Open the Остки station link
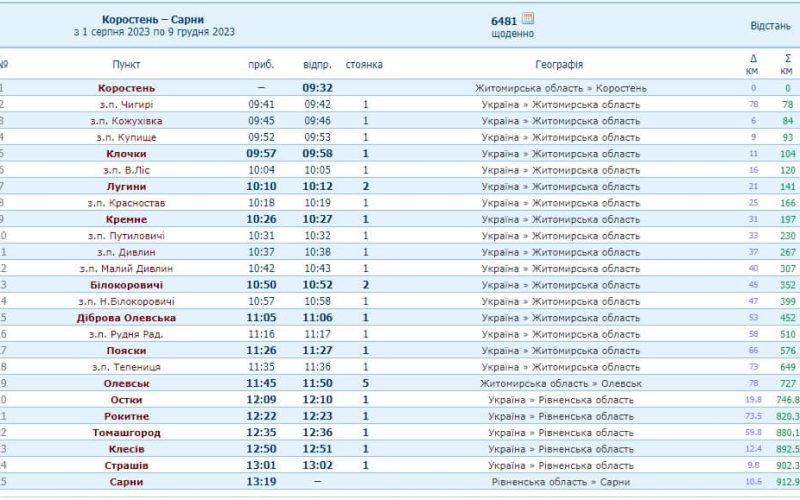 (126, 399)
